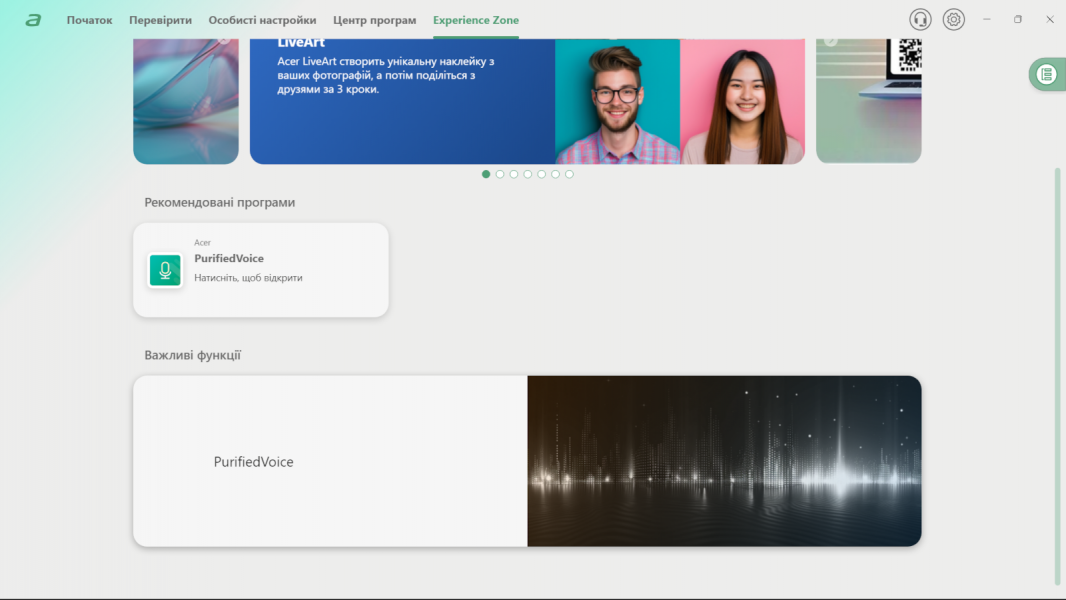Open the green floating notes panel icon
Image resolution: width=1066 pixels, height=600 pixels.
[x=1046, y=74]
